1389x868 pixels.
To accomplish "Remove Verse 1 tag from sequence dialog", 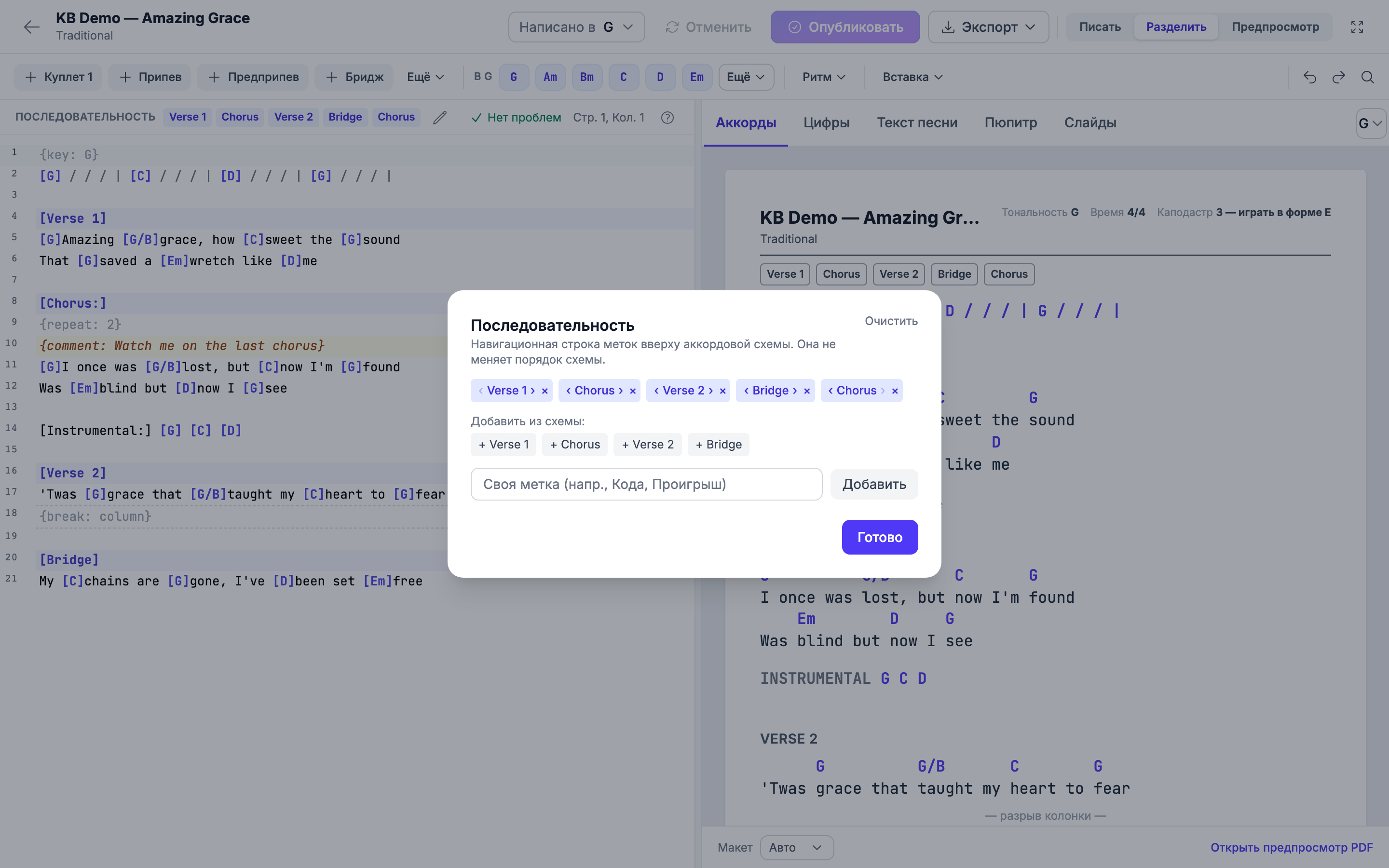I will point(545,391).
